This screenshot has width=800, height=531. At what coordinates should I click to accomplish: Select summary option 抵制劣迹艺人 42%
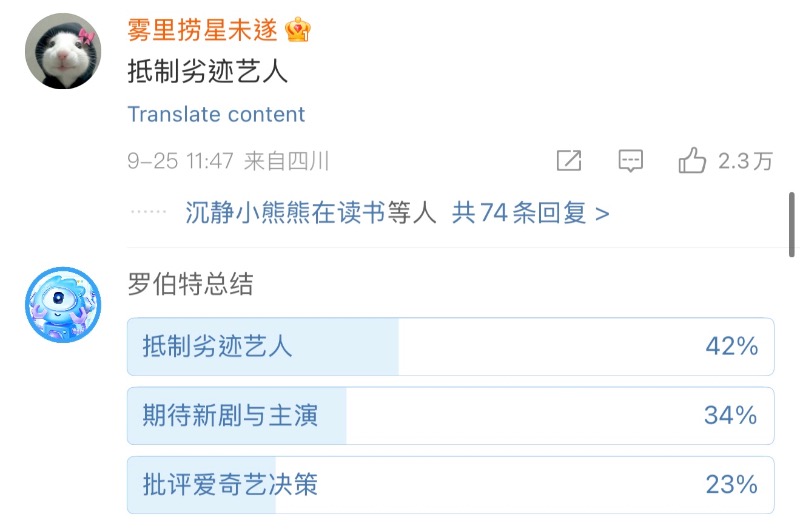tap(450, 346)
